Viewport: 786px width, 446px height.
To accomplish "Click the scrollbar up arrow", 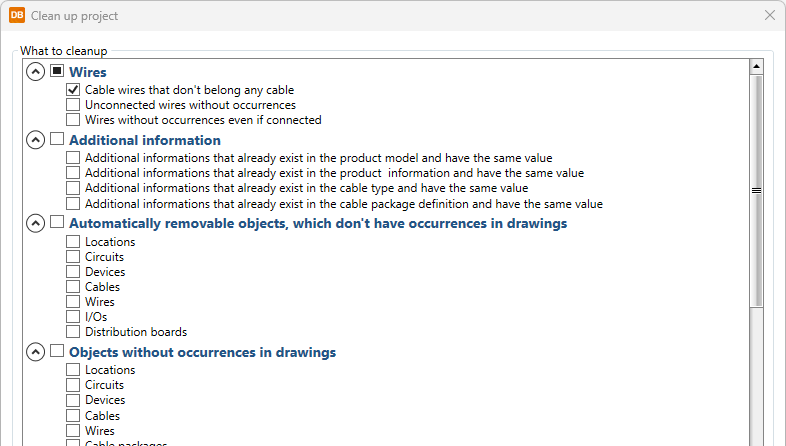I will tap(756, 66).
